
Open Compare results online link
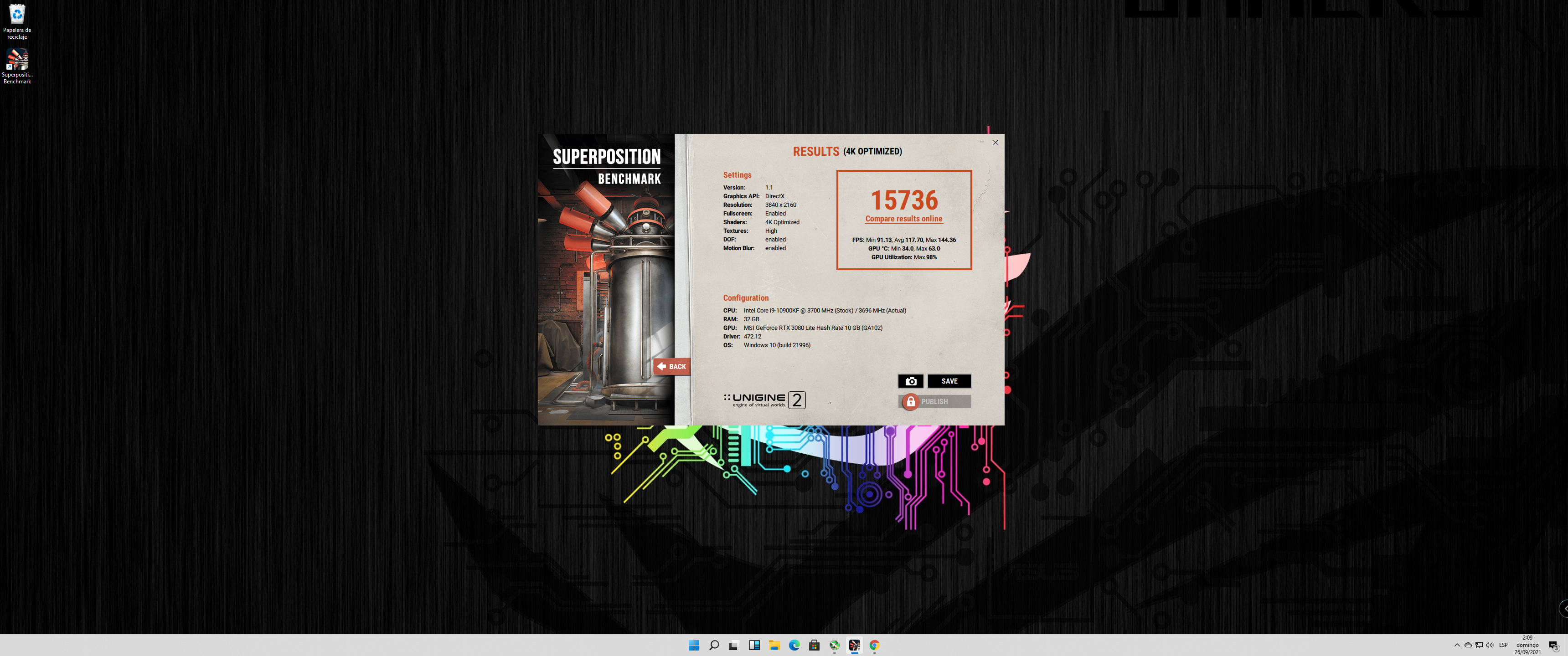coord(903,219)
